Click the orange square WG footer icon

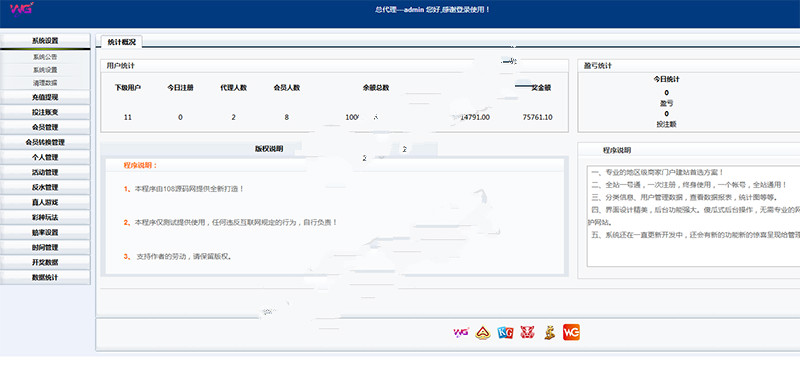tap(571, 332)
